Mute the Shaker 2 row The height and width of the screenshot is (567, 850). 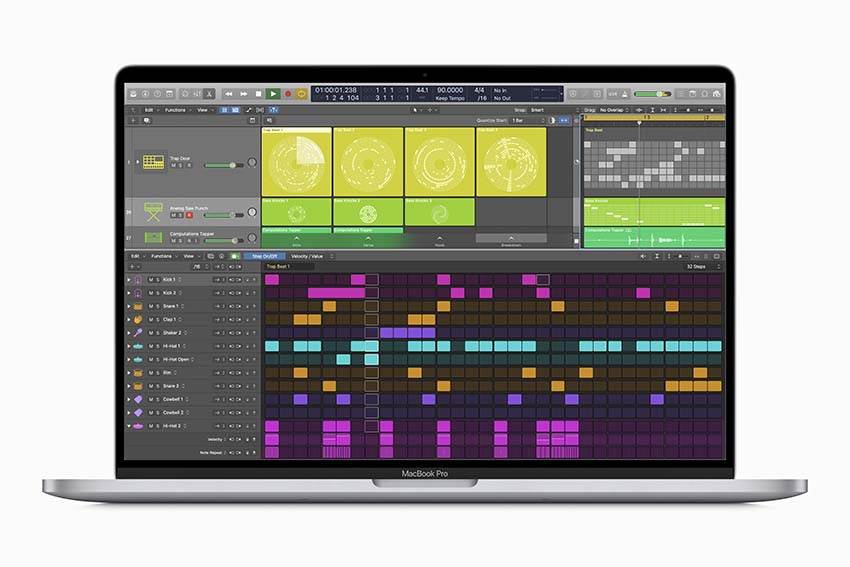pyautogui.click(x=151, y=333)
